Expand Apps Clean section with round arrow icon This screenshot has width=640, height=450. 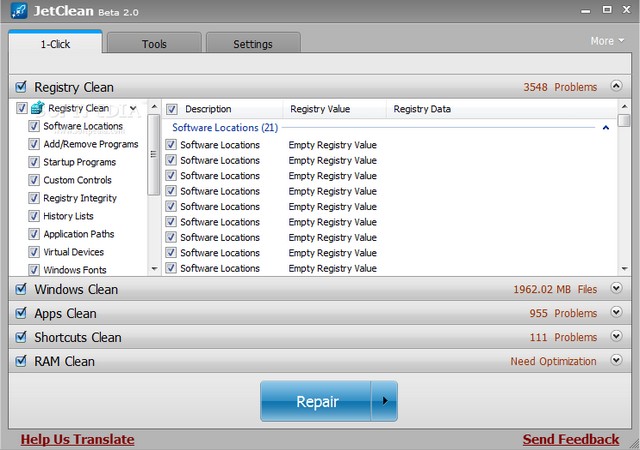[617, 313]
